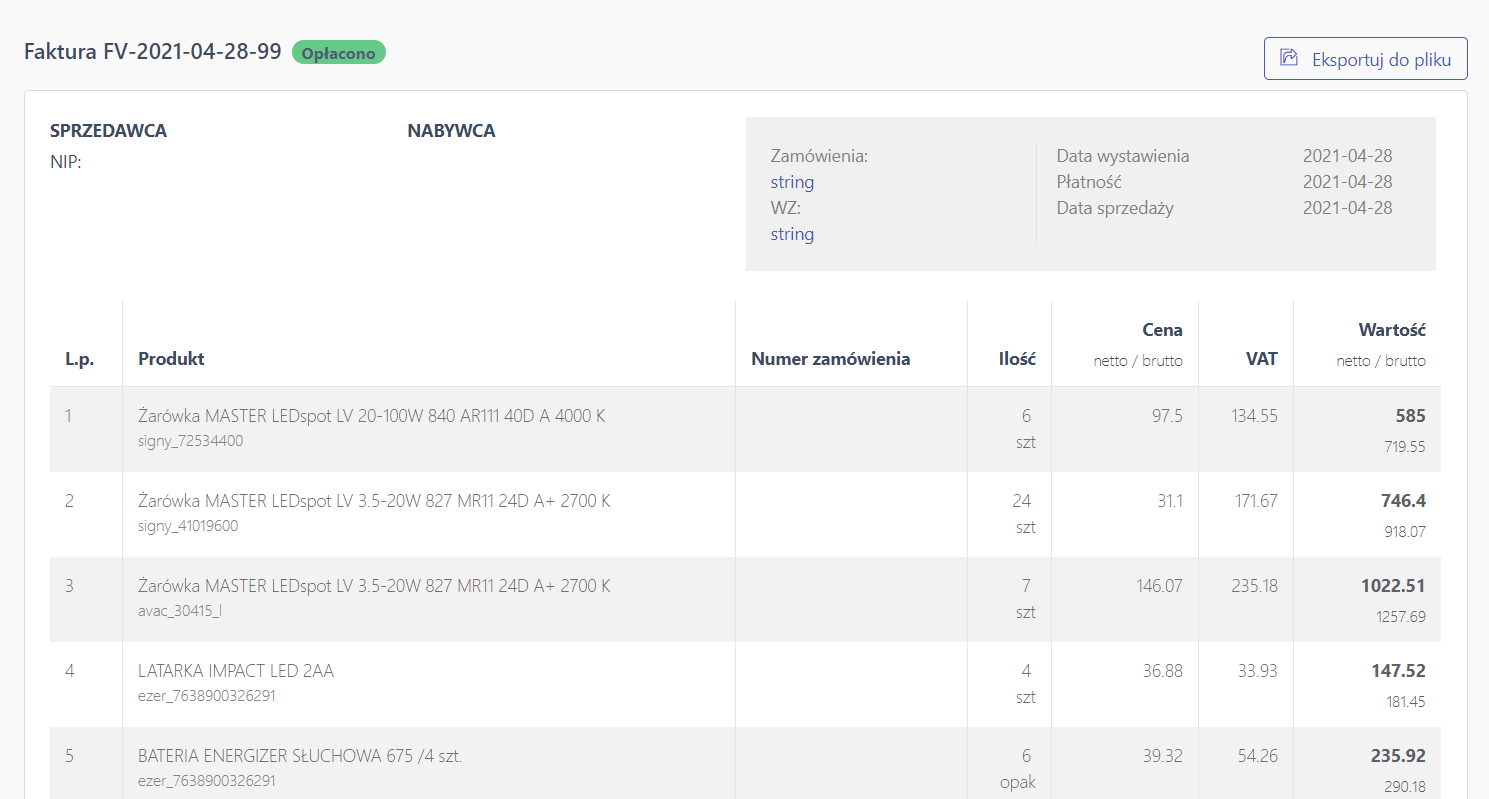The image size is (1489, 799).
Task: Click product code signy_41019600
Action: 188,526
